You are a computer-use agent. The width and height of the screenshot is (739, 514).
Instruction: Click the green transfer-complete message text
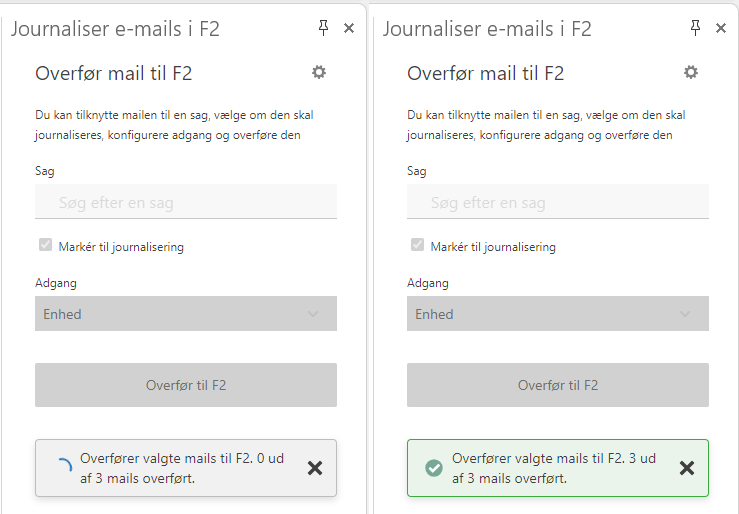[553, 468]
